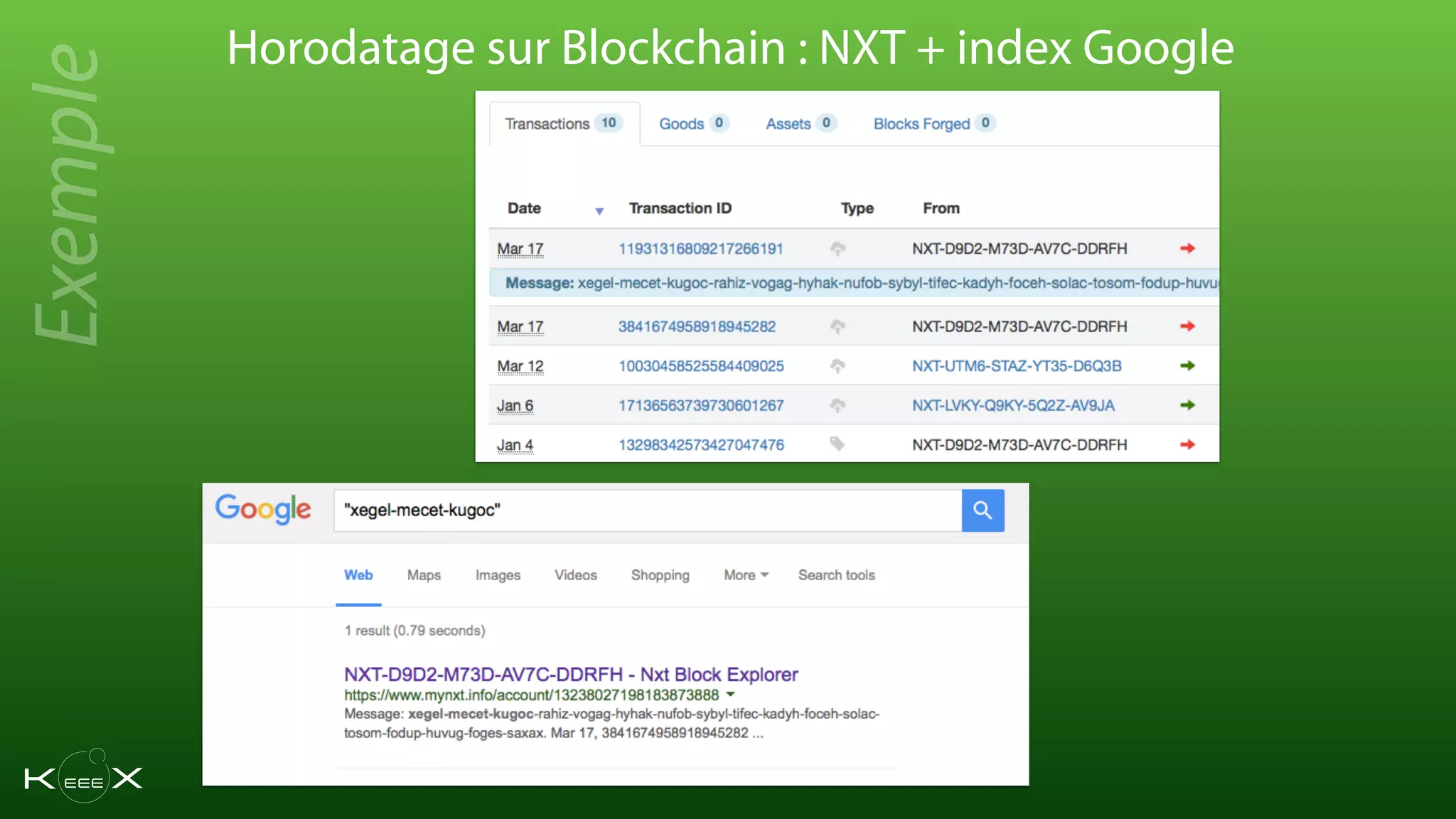Click the KeeeX logo
The image size is (1456, 819).
84,776
